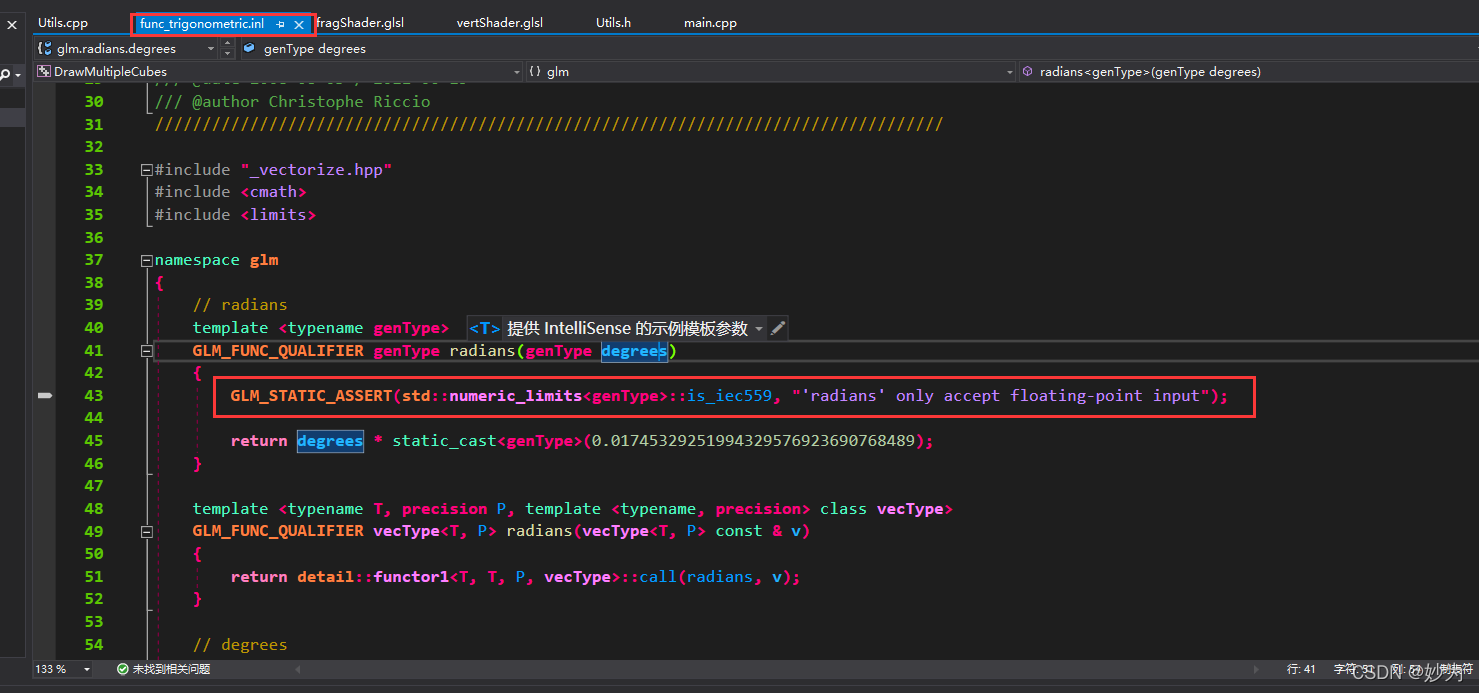This screenshot has width=1479, height=693.
Task: Click the DrawMultipleCubes project icon
Action: point(43,72)
